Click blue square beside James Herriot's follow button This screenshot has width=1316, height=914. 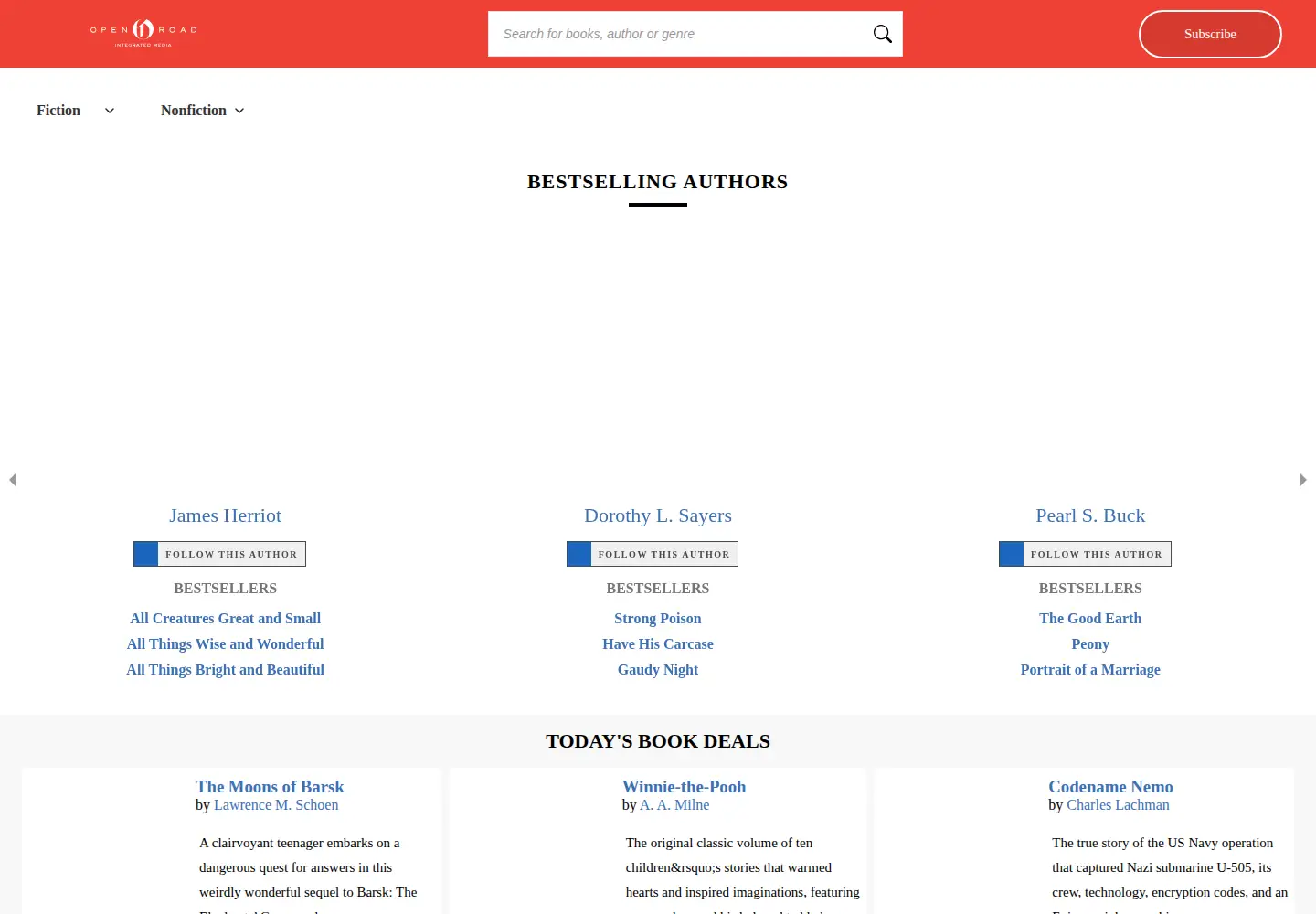tap(146, 554)
